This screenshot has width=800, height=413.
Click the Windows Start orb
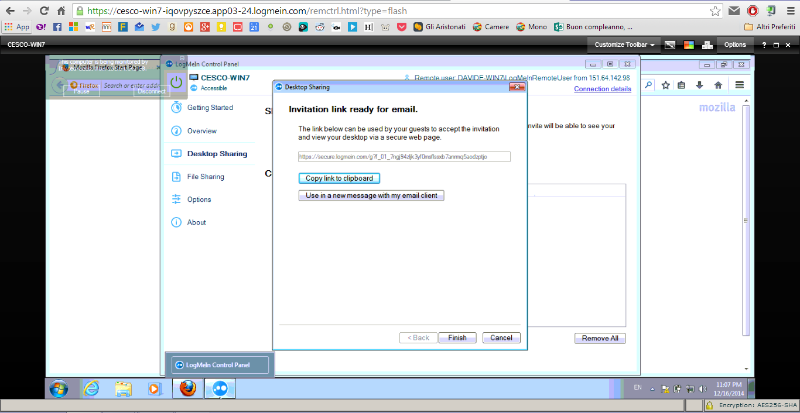pyautogui.click(x=57, y=388)
